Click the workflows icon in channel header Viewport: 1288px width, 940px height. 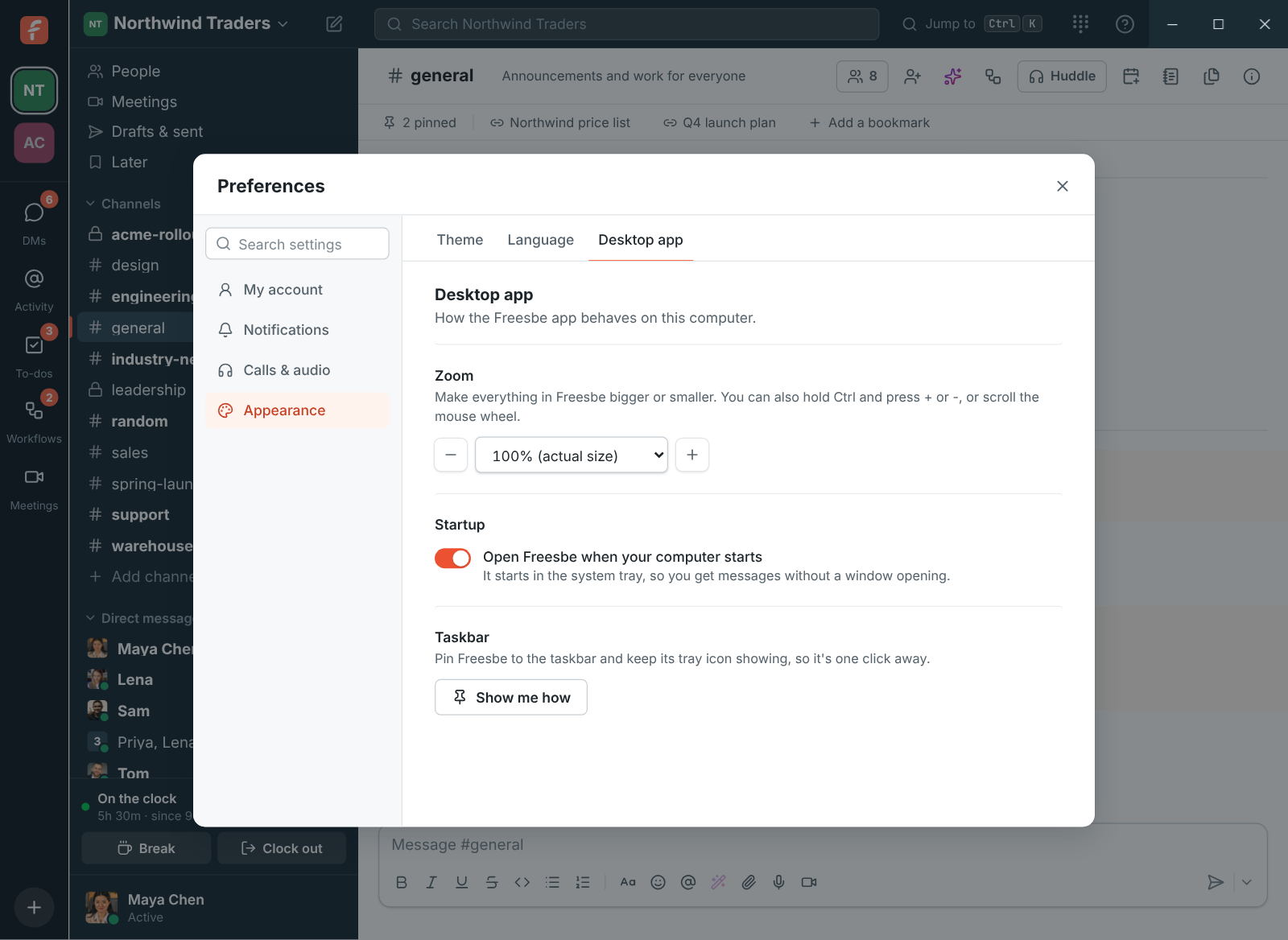pos(993,76)
